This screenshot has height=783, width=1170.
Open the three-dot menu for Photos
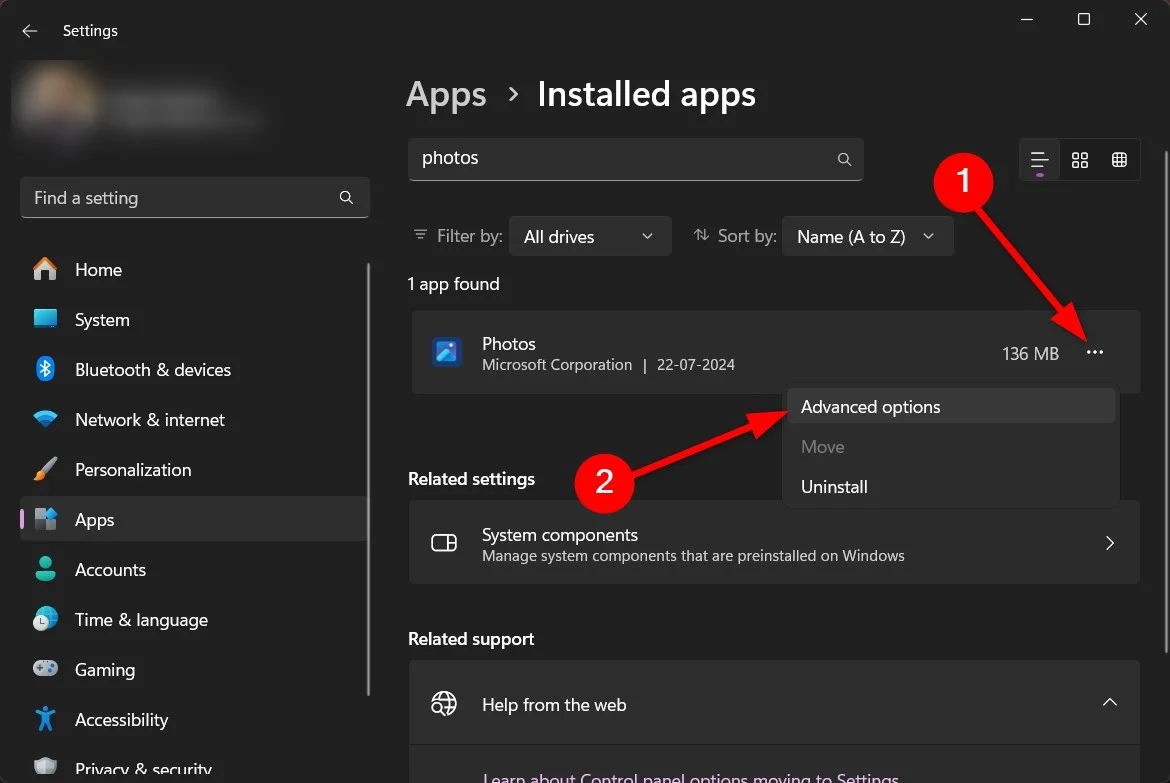pyautogui.click(x=1095, y=352)
